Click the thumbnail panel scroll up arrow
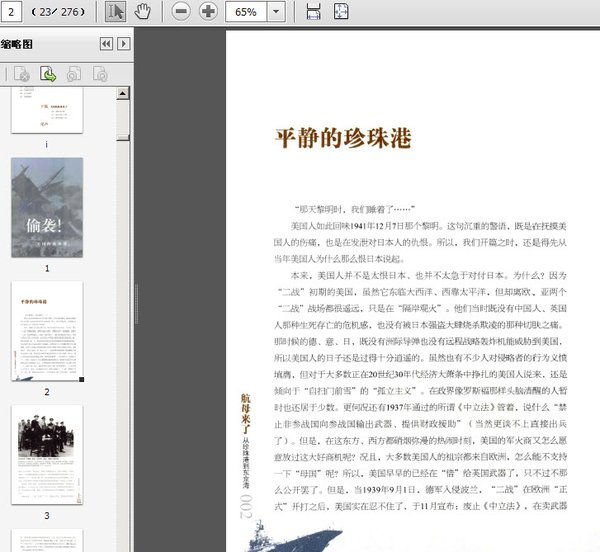 [123, 94]
